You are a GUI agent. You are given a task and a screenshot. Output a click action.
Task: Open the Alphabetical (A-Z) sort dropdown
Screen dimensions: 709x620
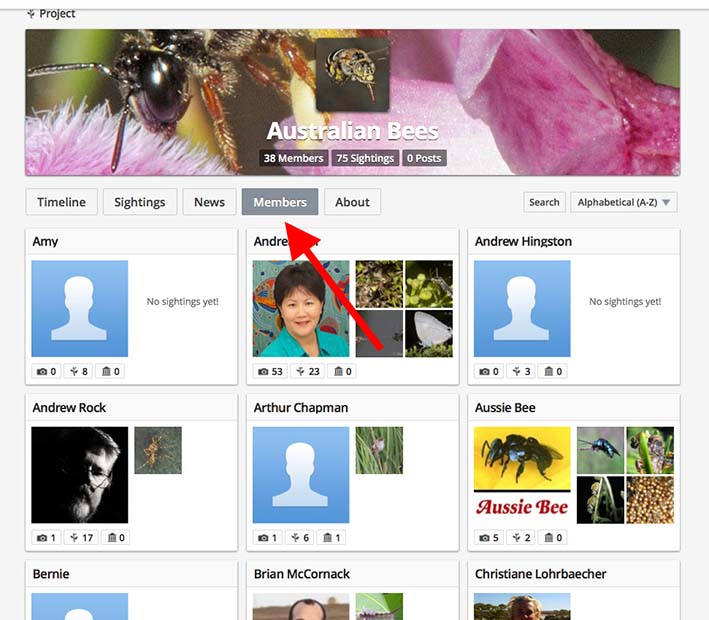click(x=624, y=202)
